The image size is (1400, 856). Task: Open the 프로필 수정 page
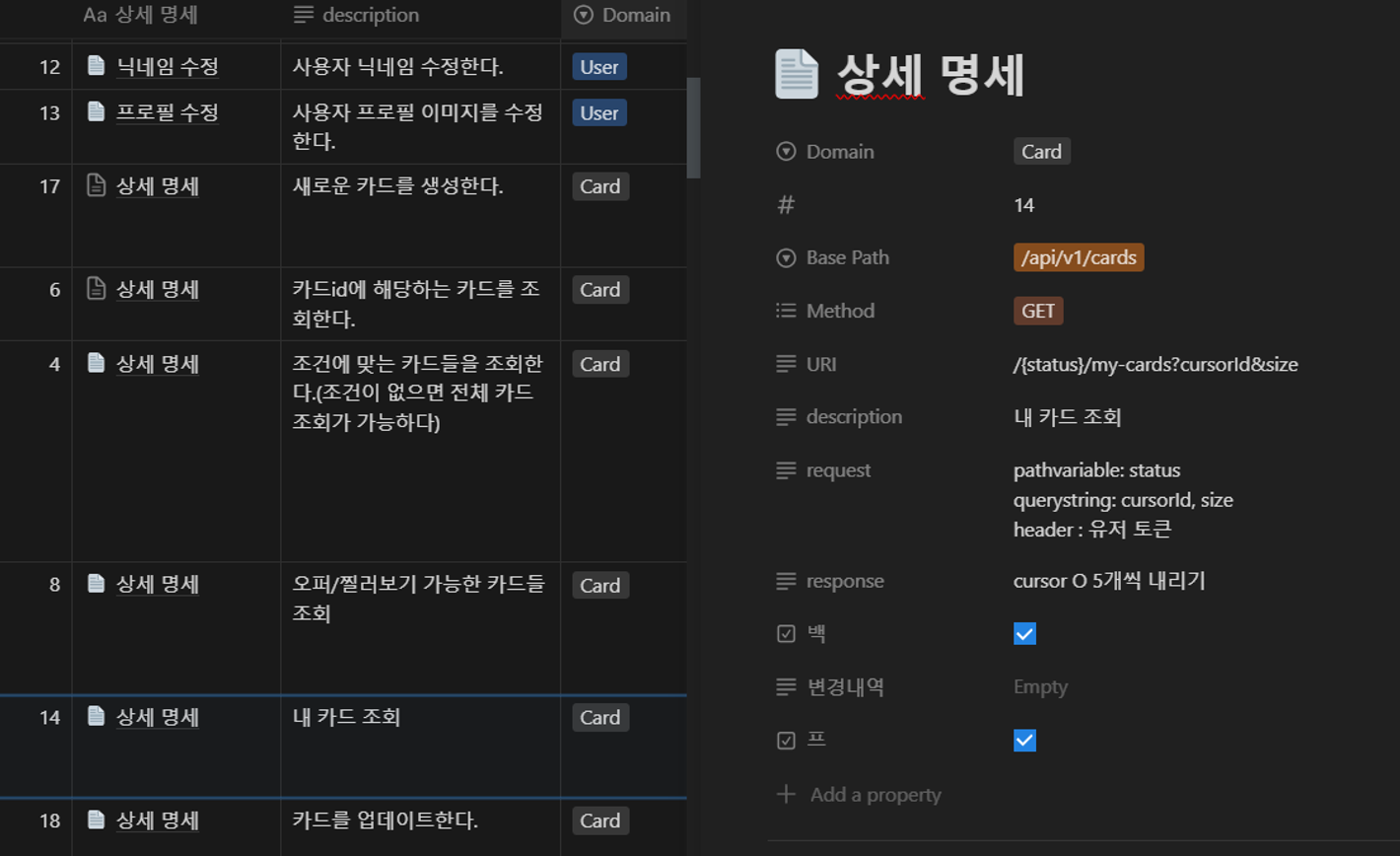click(168, 113)
